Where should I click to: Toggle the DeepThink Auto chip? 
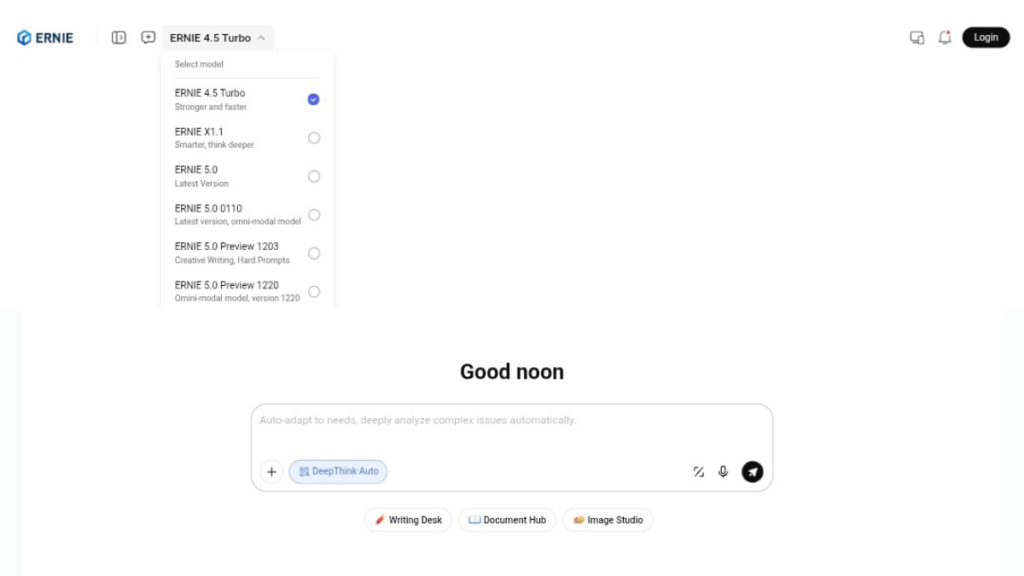[338, 472]
